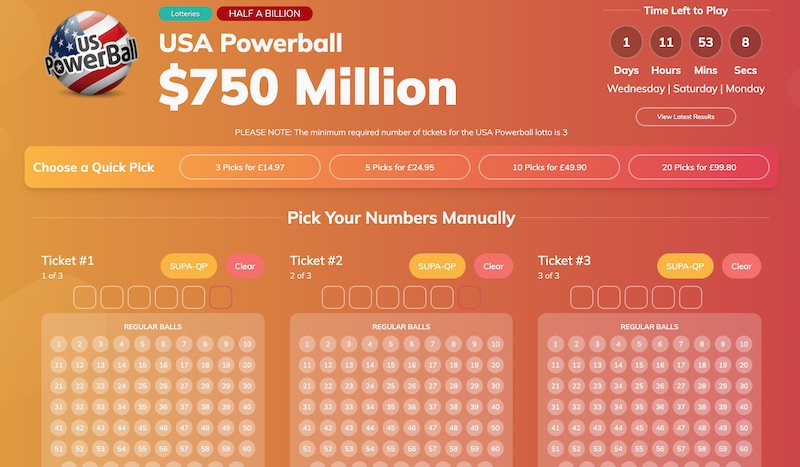Pick ball 44 on Ticket #1
Image resolution: width=800 pixels, height=467 pixels.
(x=123, y=428)
